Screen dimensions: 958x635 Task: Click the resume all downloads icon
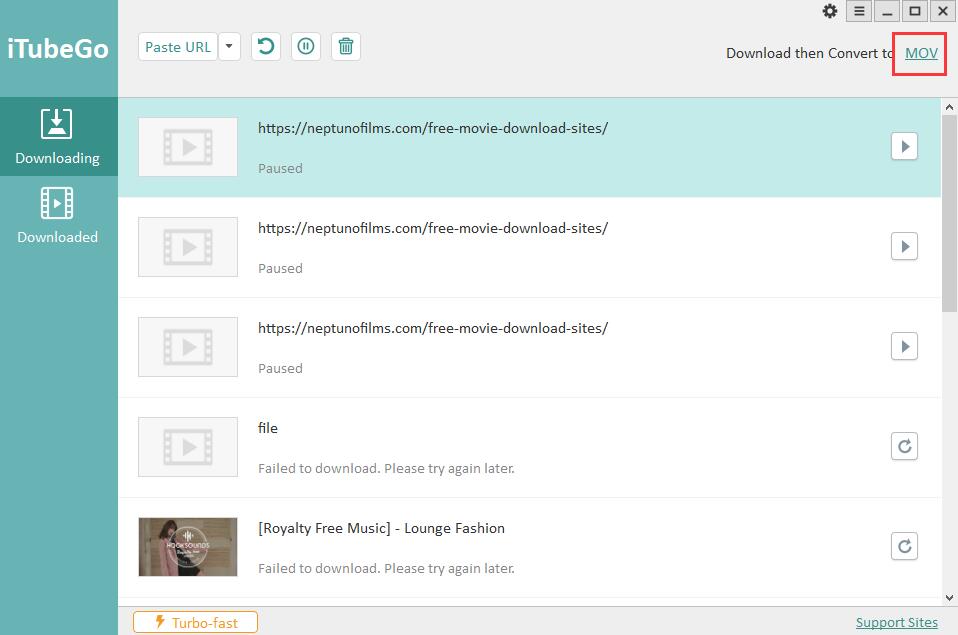[266, 46]
